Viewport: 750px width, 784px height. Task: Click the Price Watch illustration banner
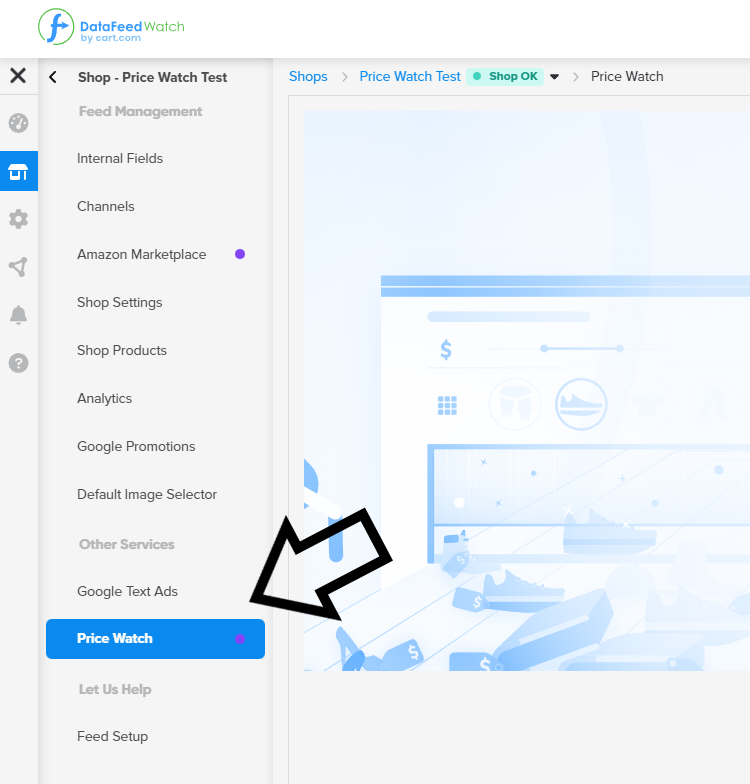click(527, 390)
